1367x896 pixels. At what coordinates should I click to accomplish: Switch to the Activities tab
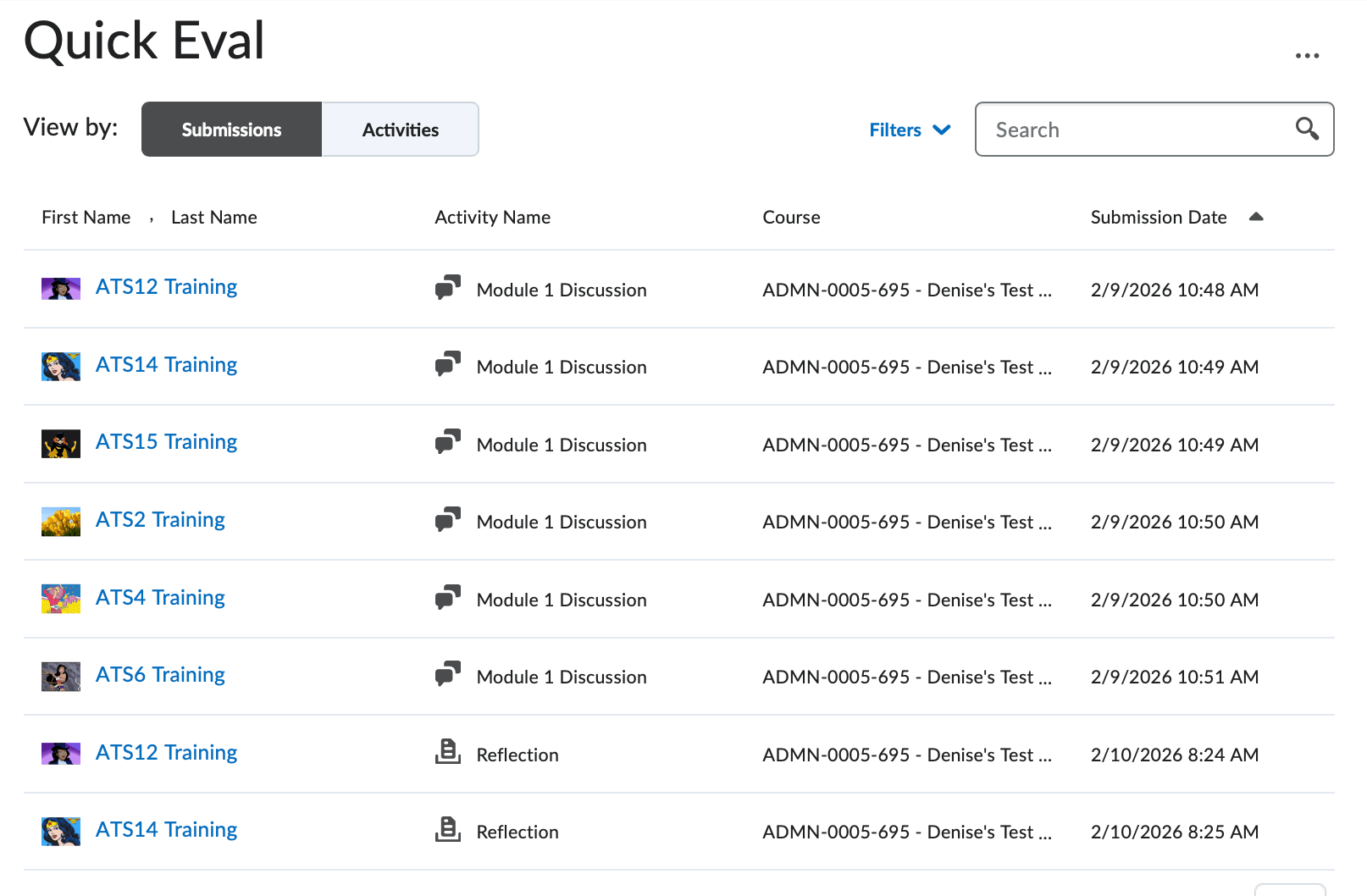pos(400,129)
